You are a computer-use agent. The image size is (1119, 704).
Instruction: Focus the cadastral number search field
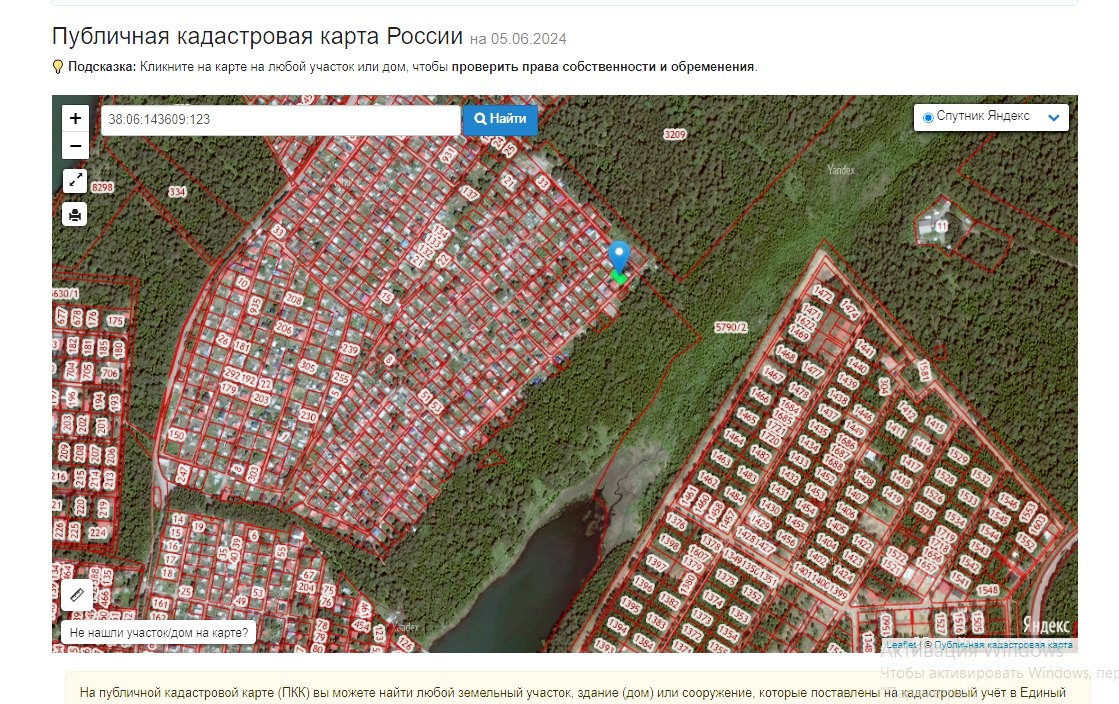pos(280,119)
